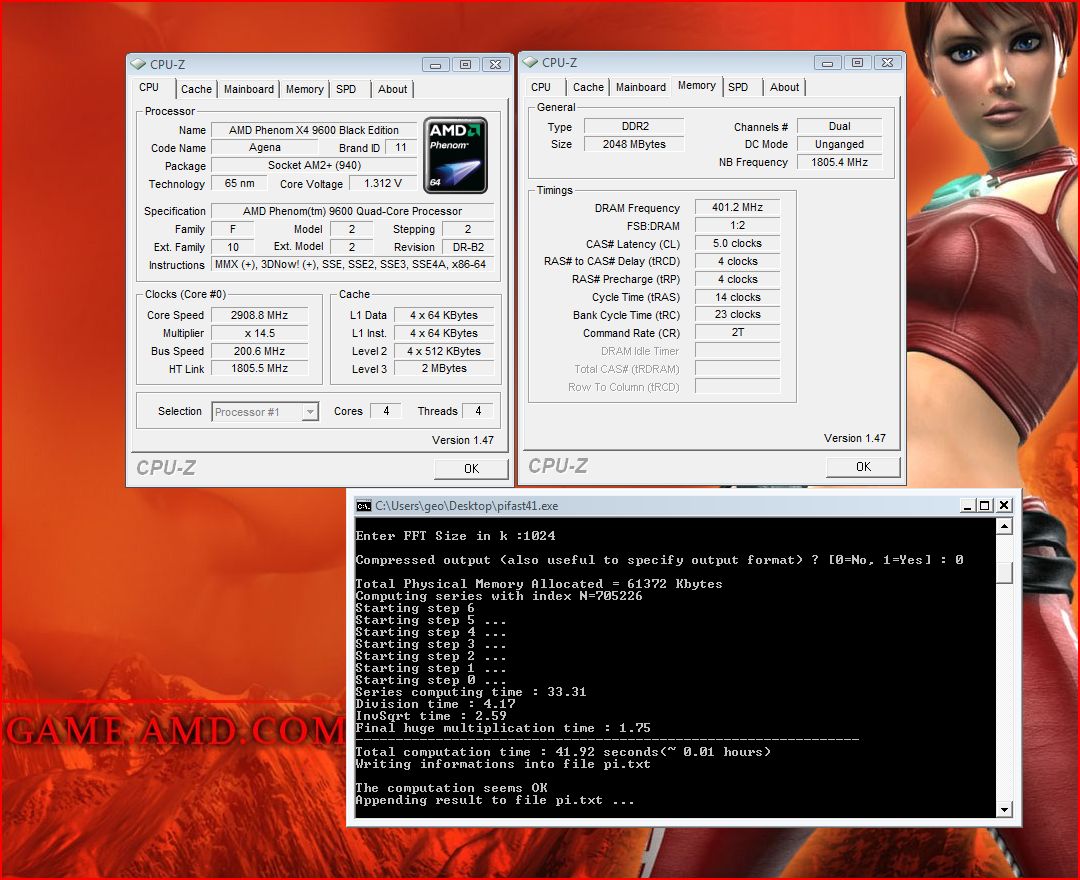Open Cache tab in right CPU-Z window

pyautogui.click(x=588, y=87)
